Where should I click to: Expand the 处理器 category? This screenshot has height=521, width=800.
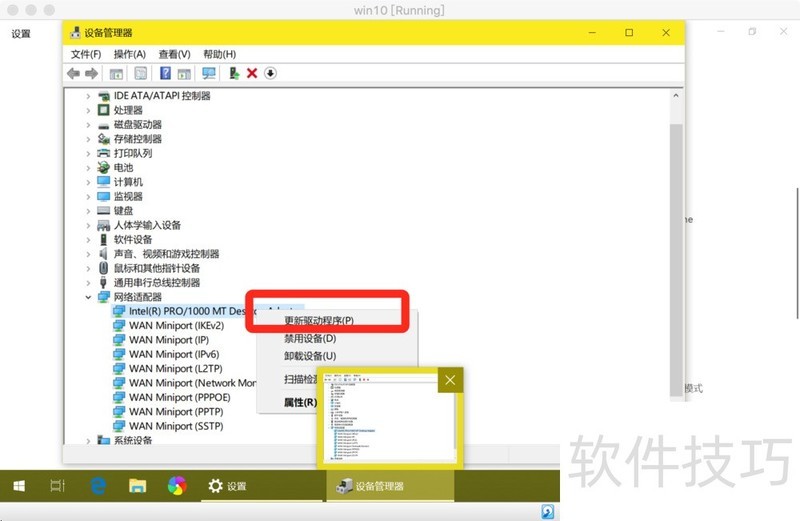coord(88,110)
